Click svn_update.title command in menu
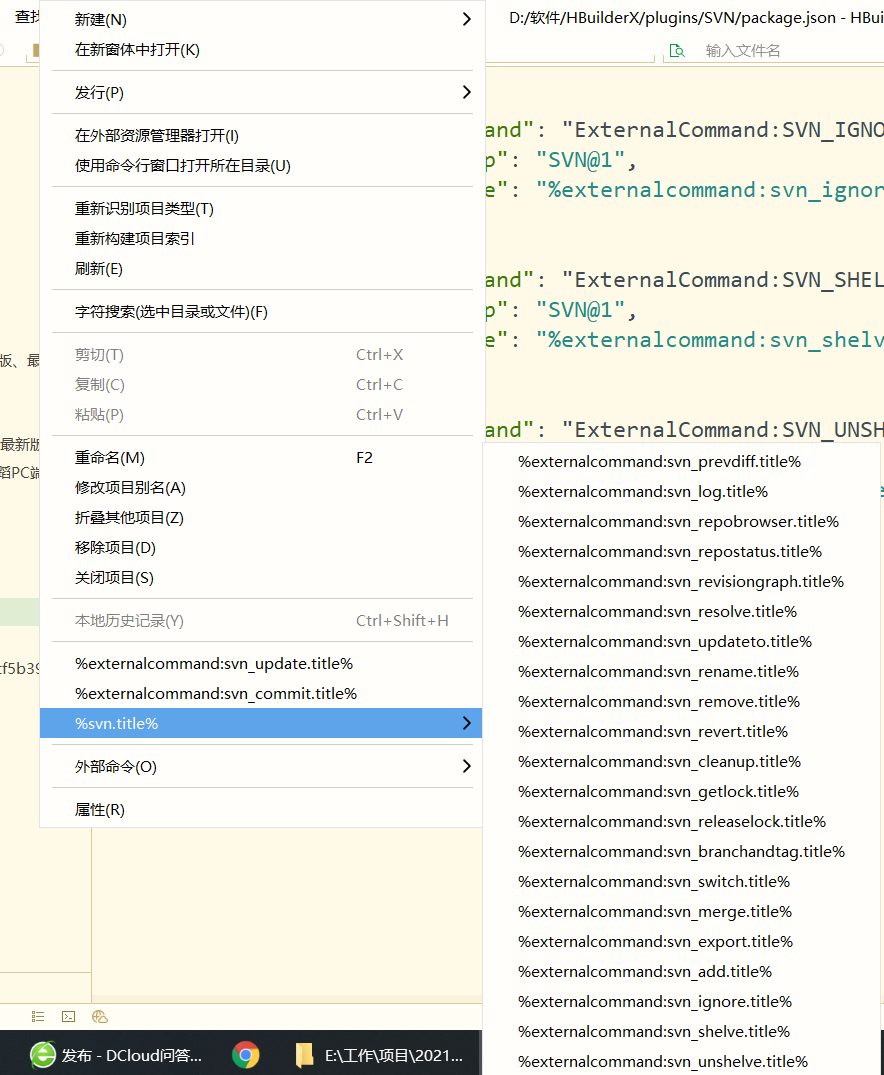884x1075 pixels. [x=214, y=664]
